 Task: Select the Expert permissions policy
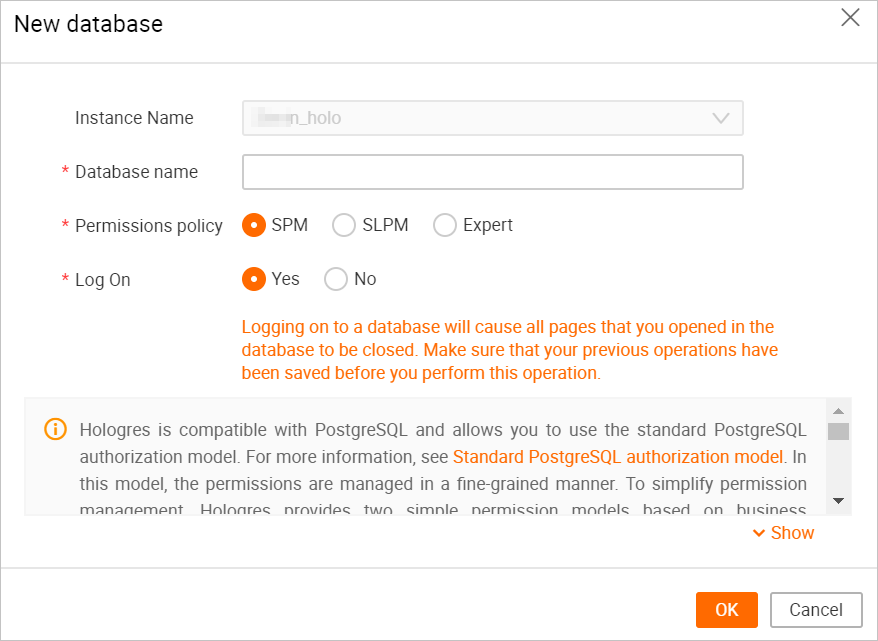[x=444, y=225]
